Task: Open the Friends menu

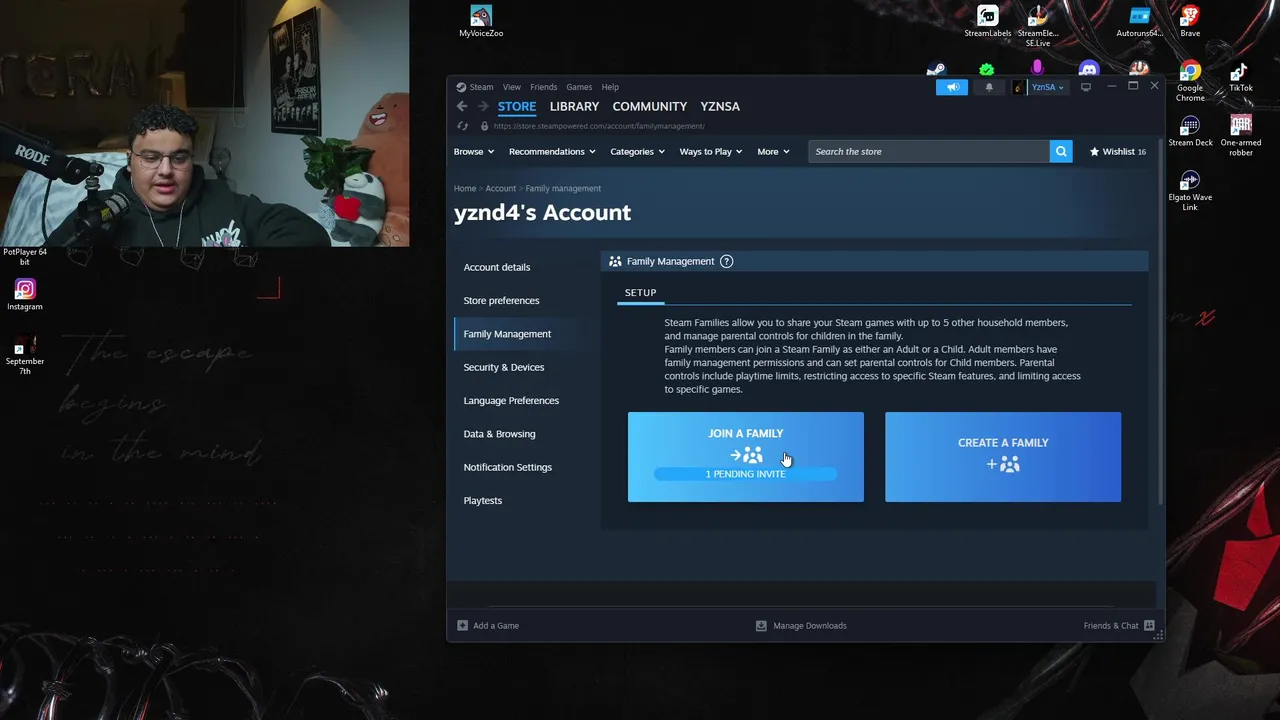Action: coord(543,87)
